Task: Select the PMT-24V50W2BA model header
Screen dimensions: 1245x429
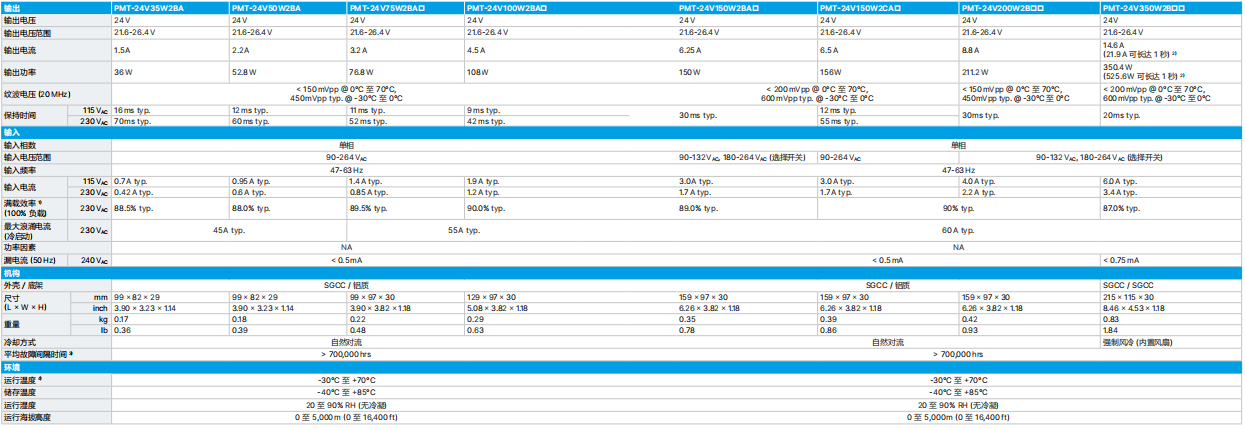Action: [x=266, y=7]
